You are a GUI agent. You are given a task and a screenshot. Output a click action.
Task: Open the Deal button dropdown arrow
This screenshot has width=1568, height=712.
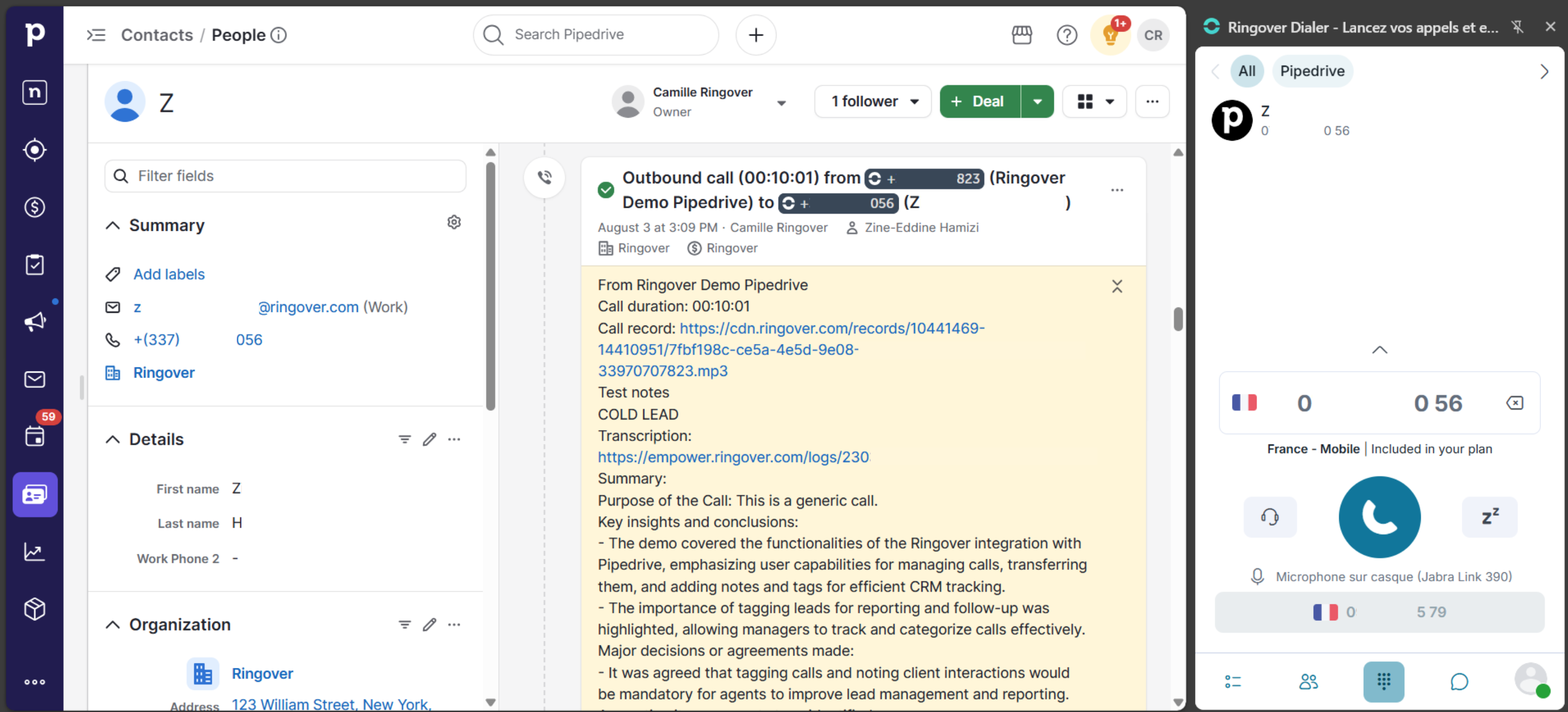pyautogui.click(x=1037, y=101)
